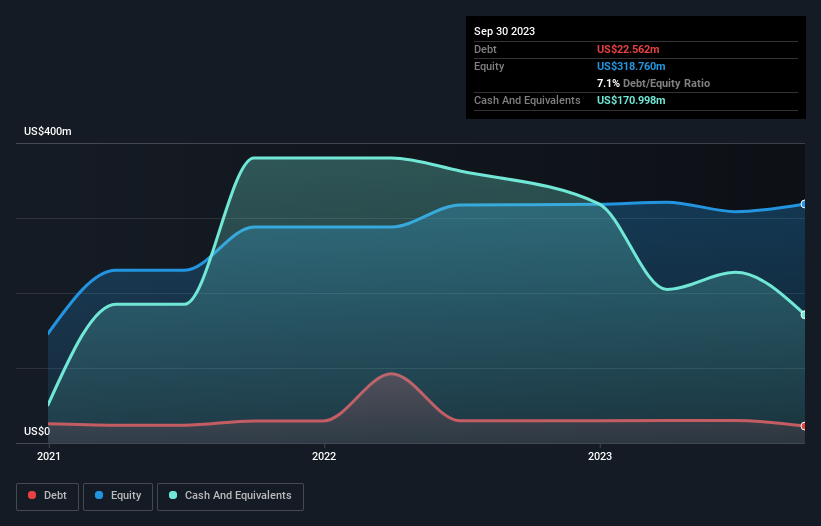Click the US$318.760m equity value
Image resolution: width=821 pixels, height=526 pixels.
point(631,66)
